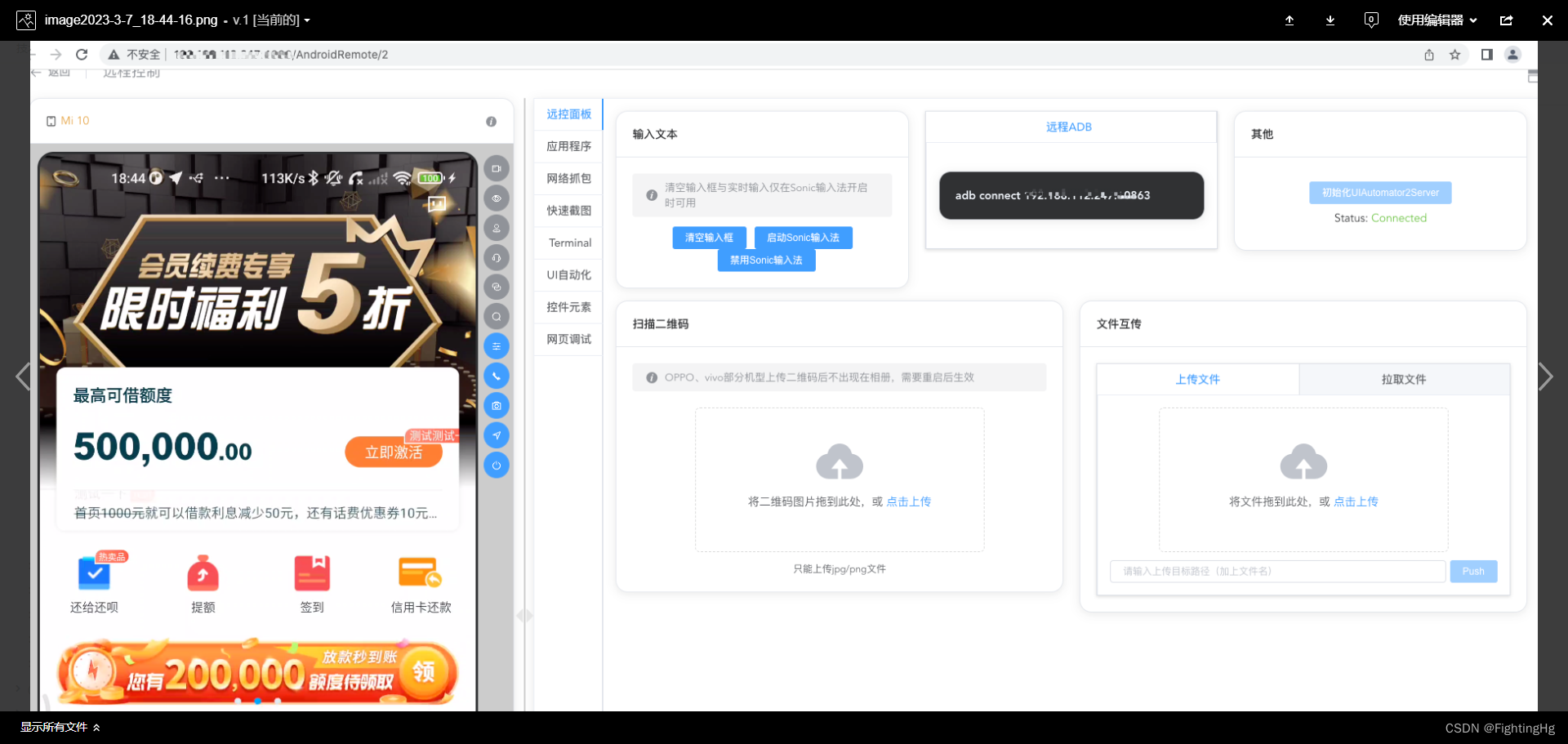Click the blue camera screenshot icon
This screenshot has height=744, width=1568.
(x=497, y=406)
